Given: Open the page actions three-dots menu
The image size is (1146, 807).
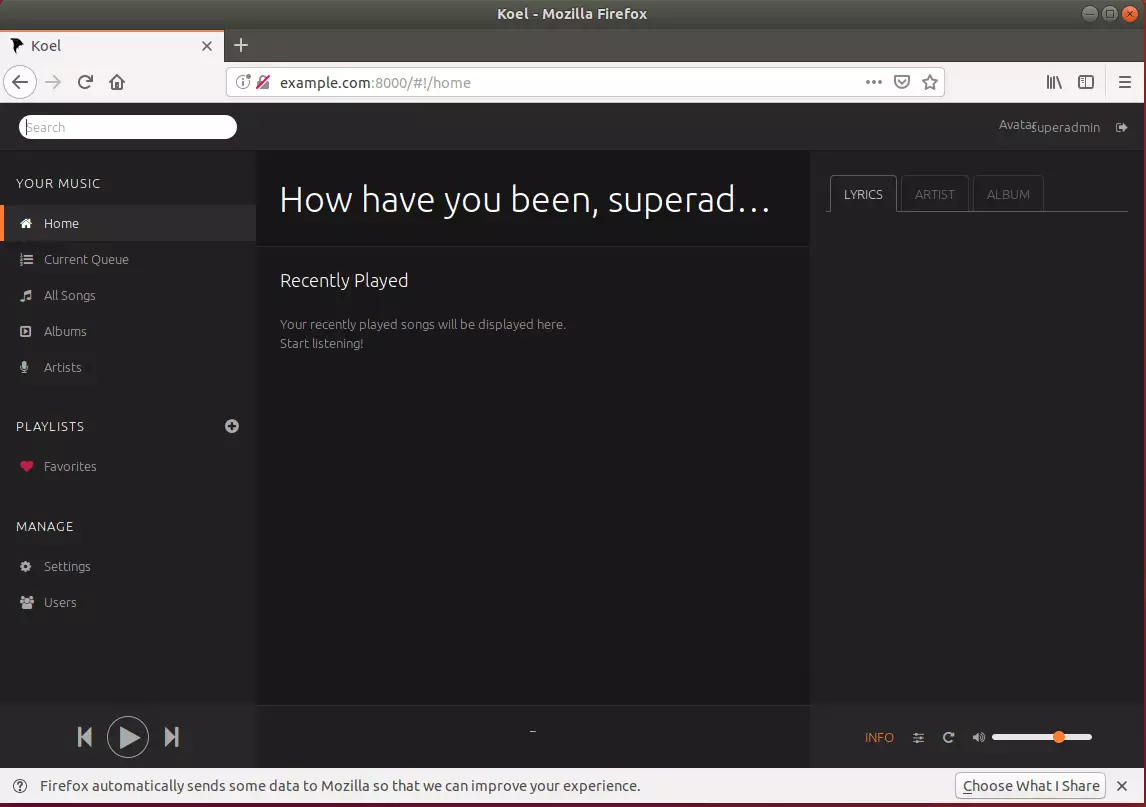Looking at the screenshot, I should pos(873,82).
